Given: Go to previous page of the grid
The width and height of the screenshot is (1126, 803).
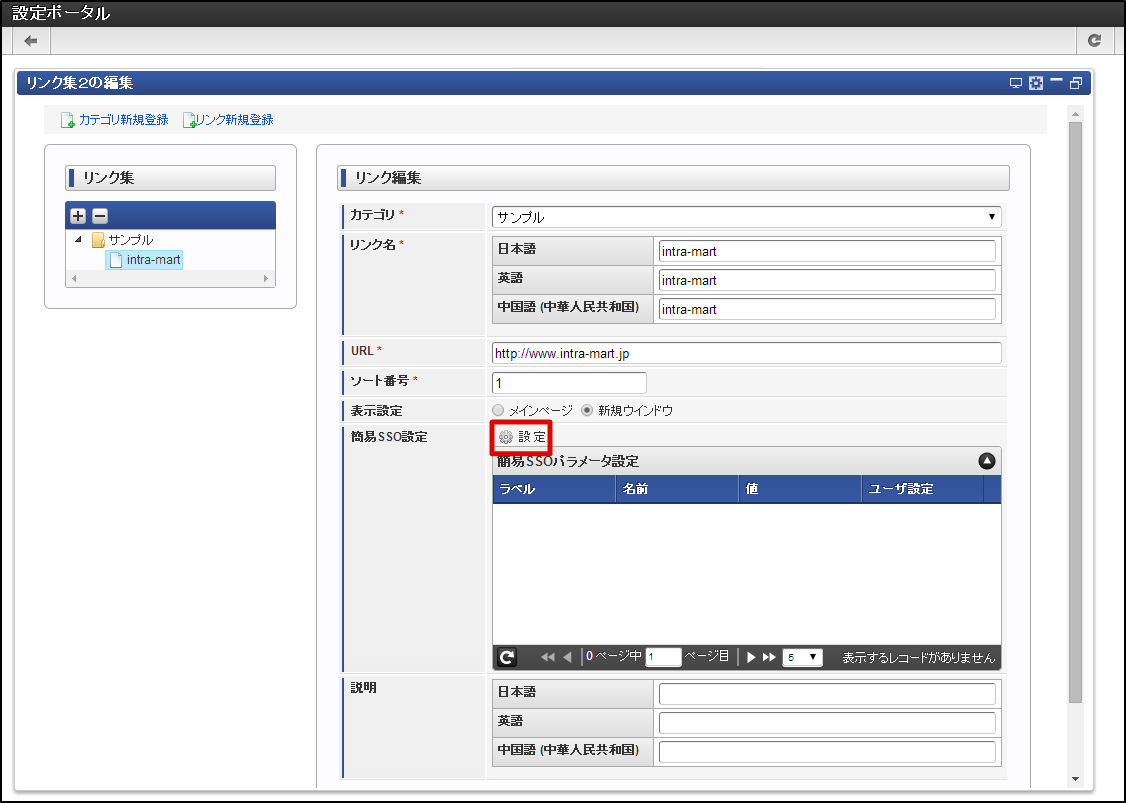Looking at the screenshot, I should [x=567, y=657].
